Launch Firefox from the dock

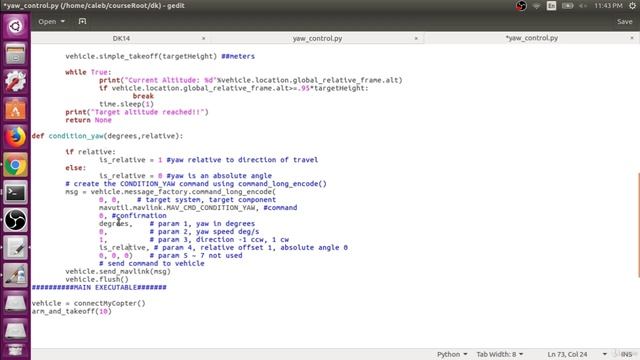(x=15, y=137)
